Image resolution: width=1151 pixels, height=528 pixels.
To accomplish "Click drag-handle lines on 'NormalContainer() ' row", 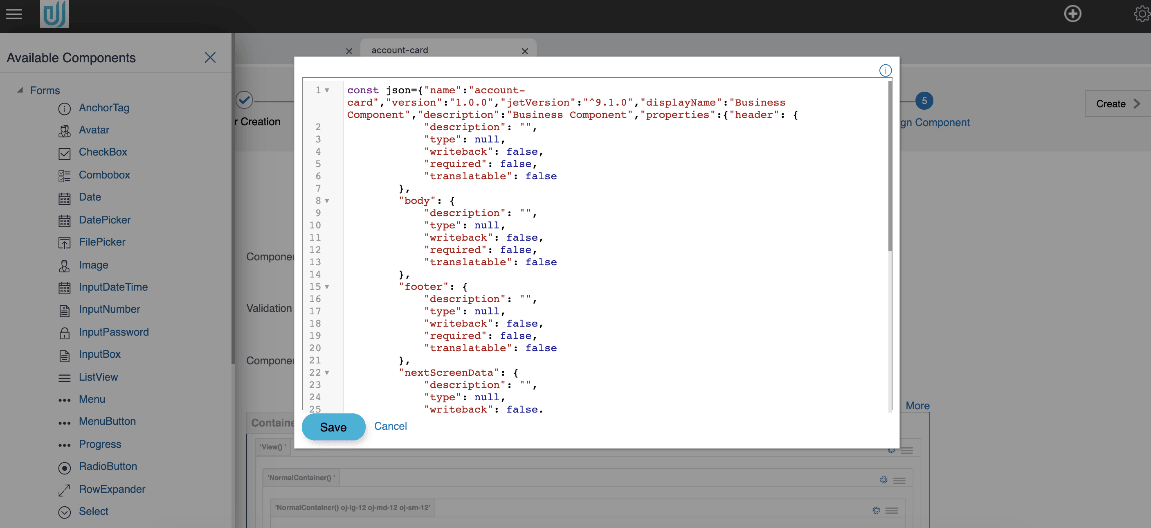I will point(899,480).
